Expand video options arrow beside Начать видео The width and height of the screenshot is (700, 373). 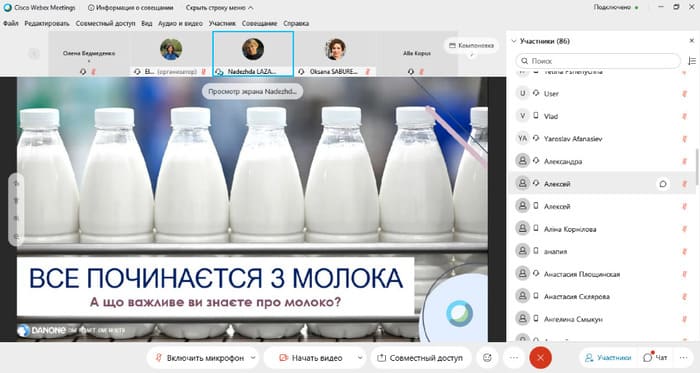coord(360,358)
